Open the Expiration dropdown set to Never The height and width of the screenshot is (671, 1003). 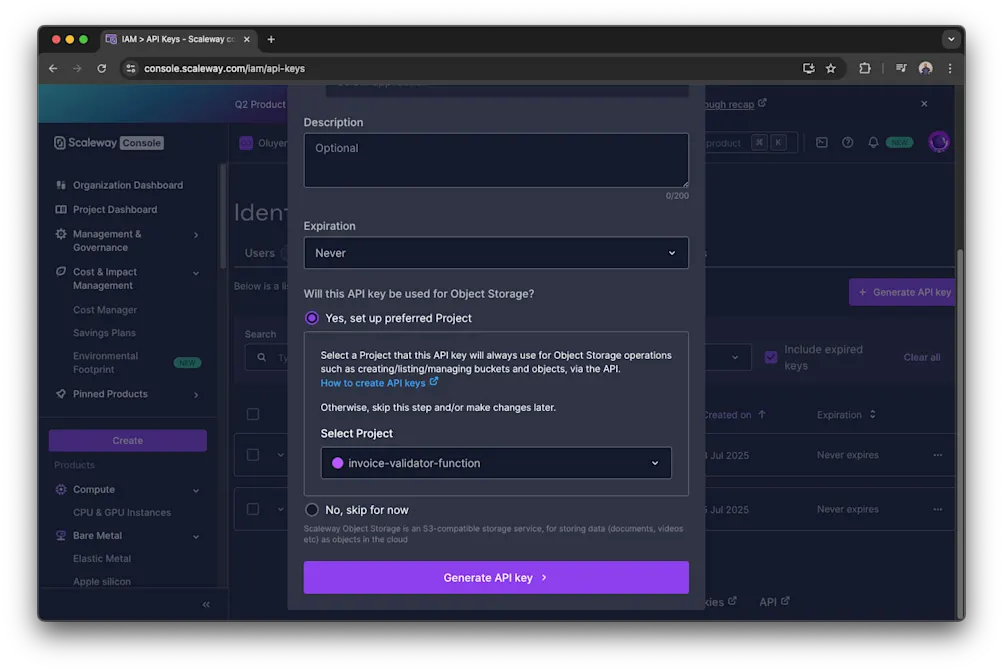(x=495, y=252)
